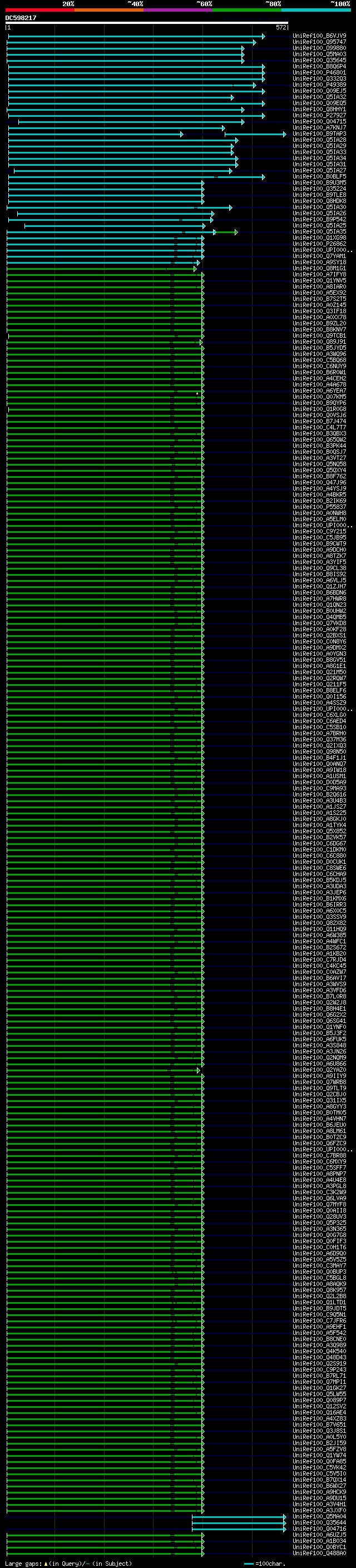Open hit UniRef100_B6VJV9

[x=319, y=36]
